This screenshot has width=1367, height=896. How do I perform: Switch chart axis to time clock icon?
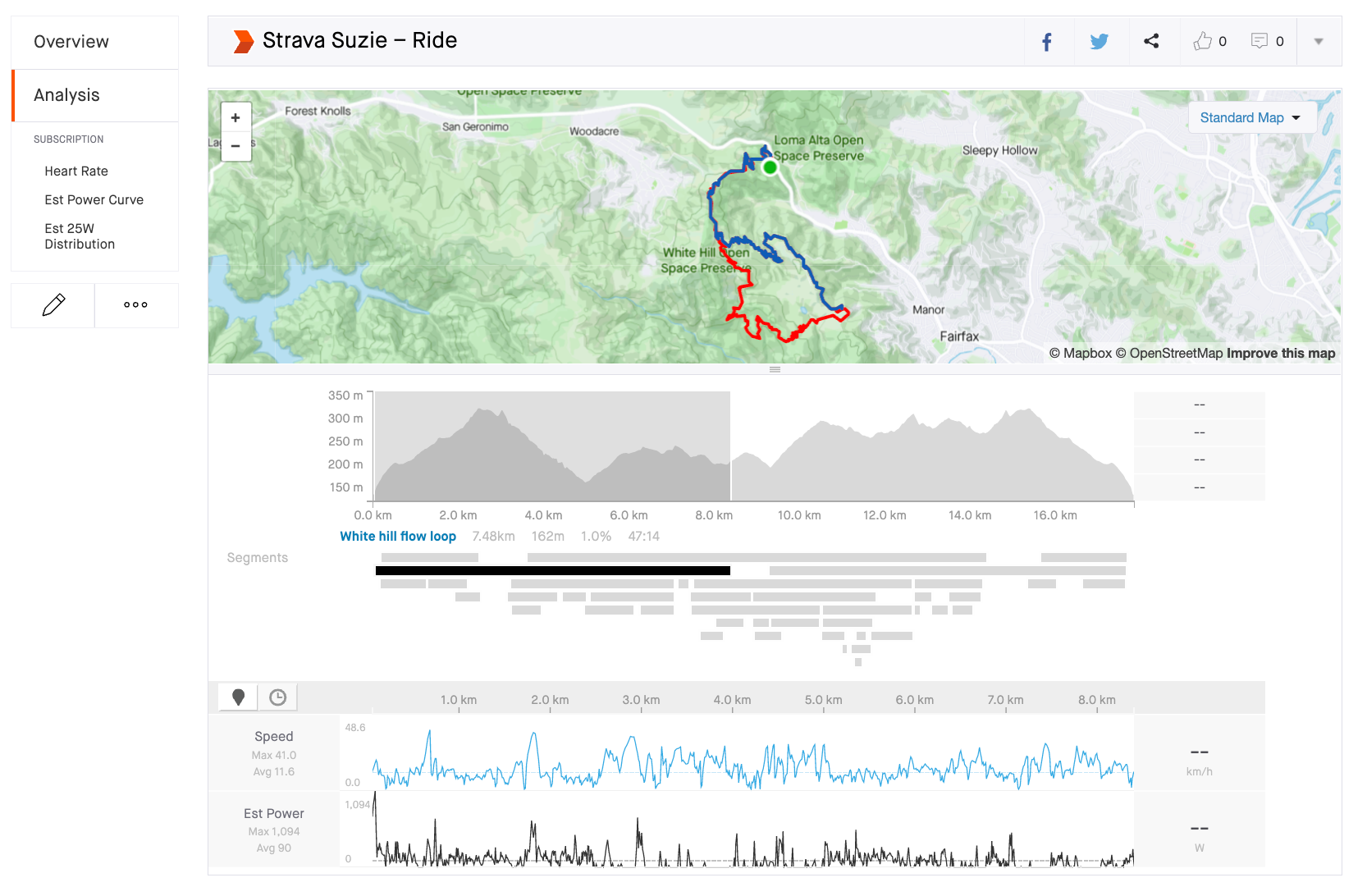pos(278,697)
